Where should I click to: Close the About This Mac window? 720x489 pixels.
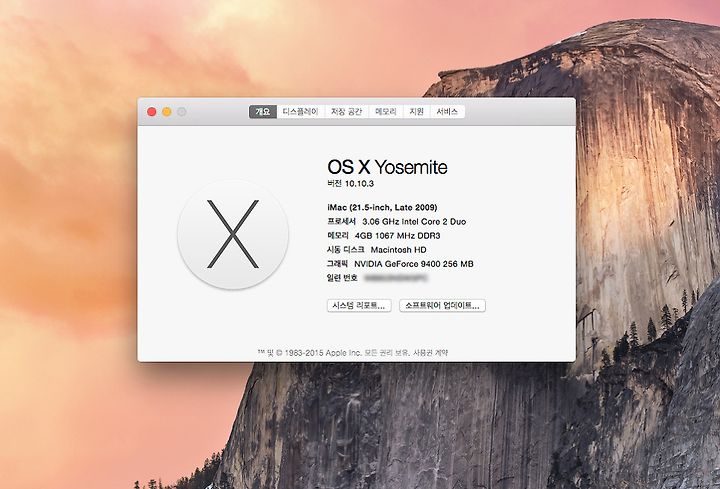click(x=152, y=112)
